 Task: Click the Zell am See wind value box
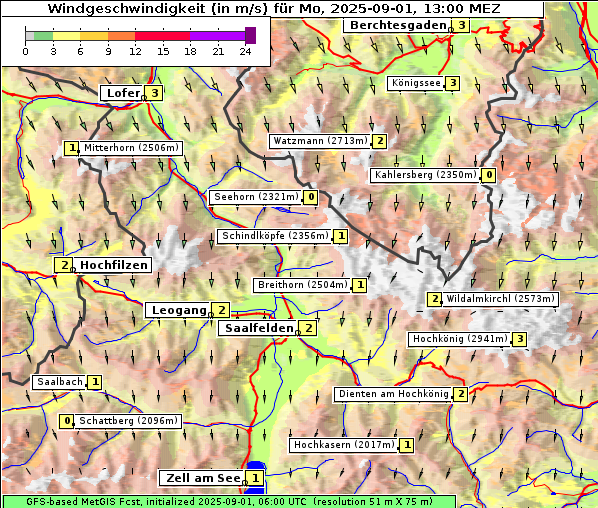(x=255, y=478)
